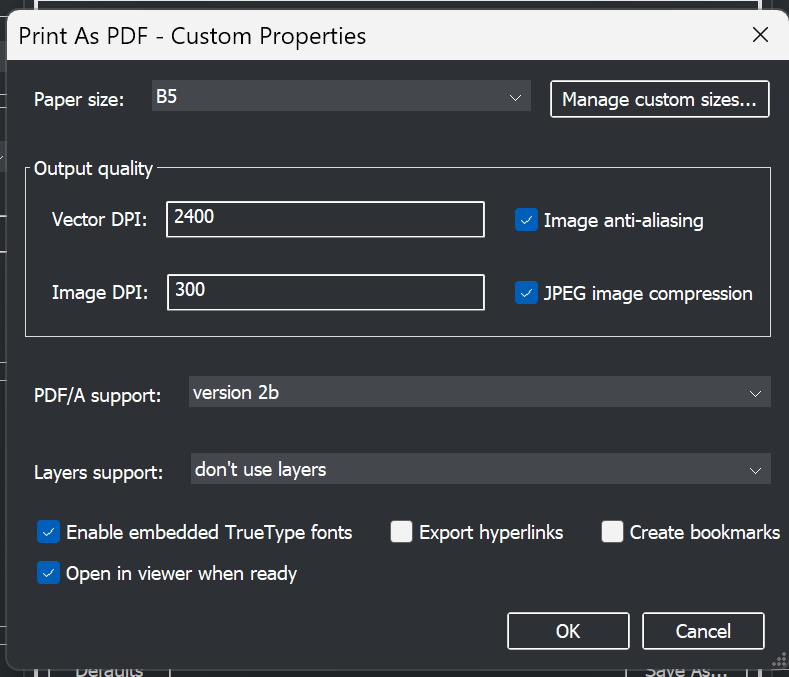This screenshot has height=677, width=789.
Task: Click the dialog resize grip corner
Action: [779, 659]
